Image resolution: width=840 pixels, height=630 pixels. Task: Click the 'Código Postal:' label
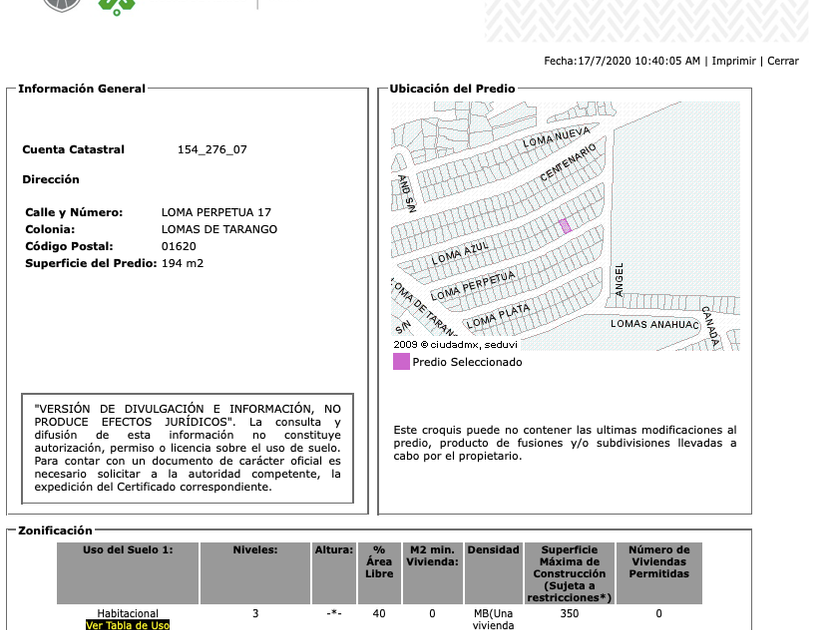[69, 246]
